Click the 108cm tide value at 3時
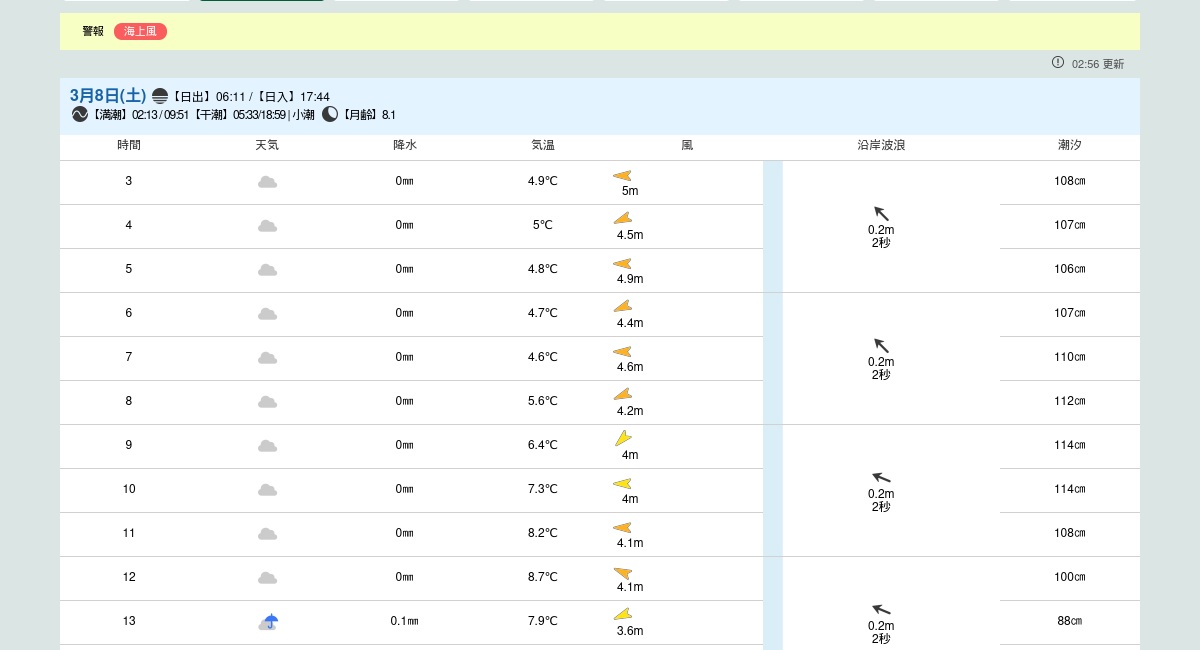Screen dimensions: 1200x650 pyautogui.click(x=1070, y=181)
